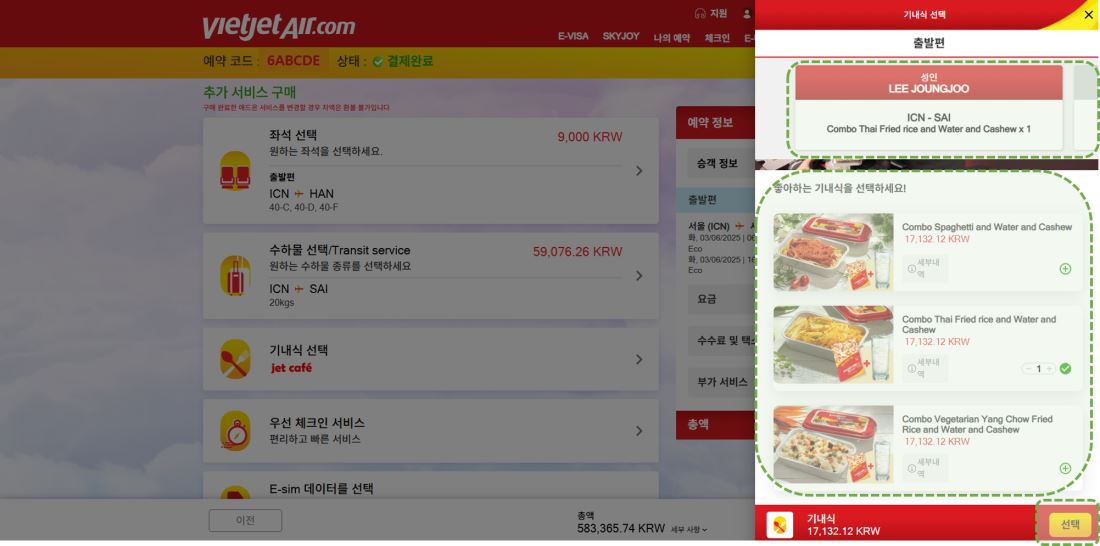Screen dimensions: 1100x546
Task: Expand the 수하물 선택 row chevron
Action: [x=638, y=276]
